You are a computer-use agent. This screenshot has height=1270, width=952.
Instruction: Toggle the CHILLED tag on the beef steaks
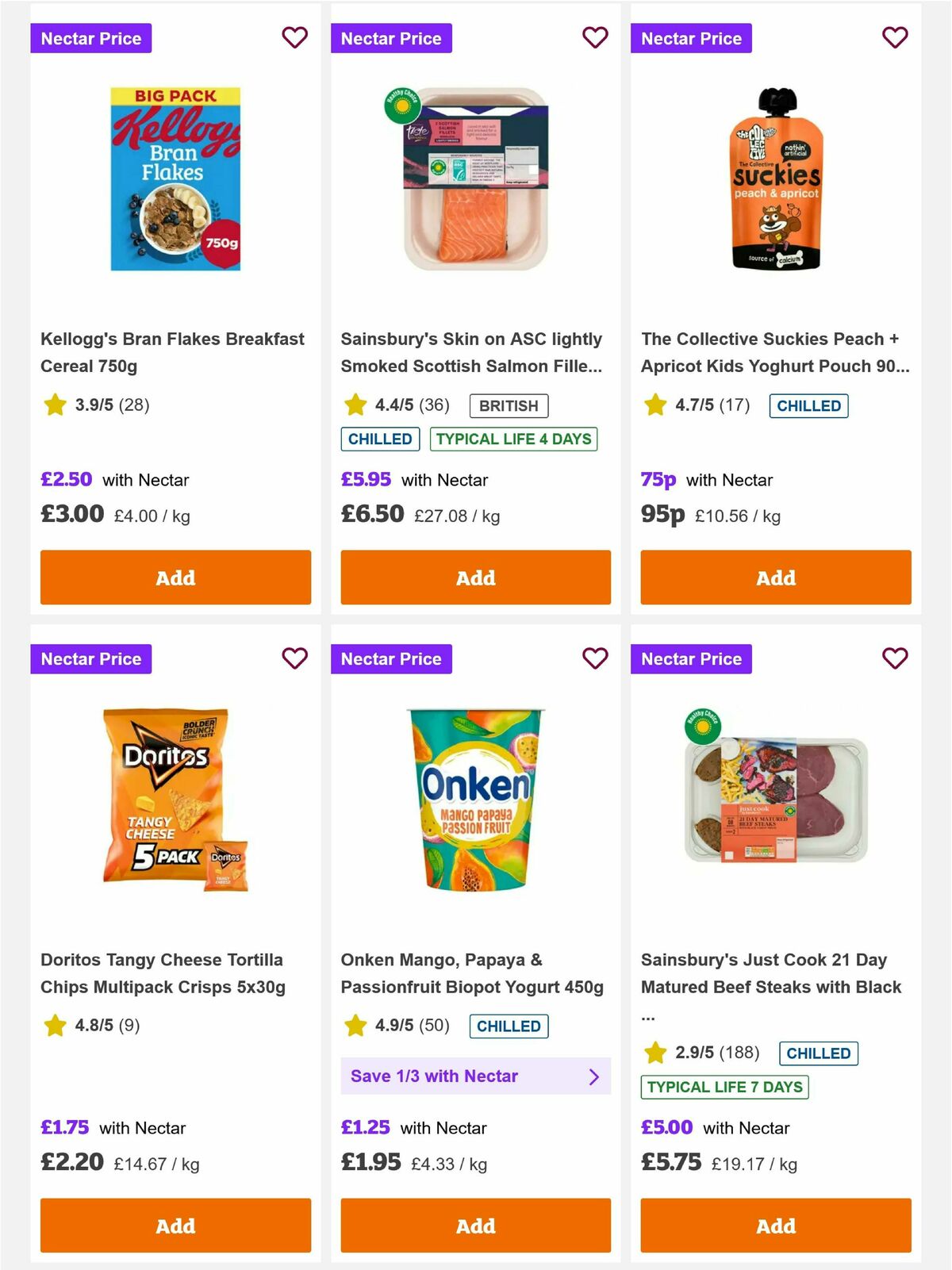point(819,1053)
